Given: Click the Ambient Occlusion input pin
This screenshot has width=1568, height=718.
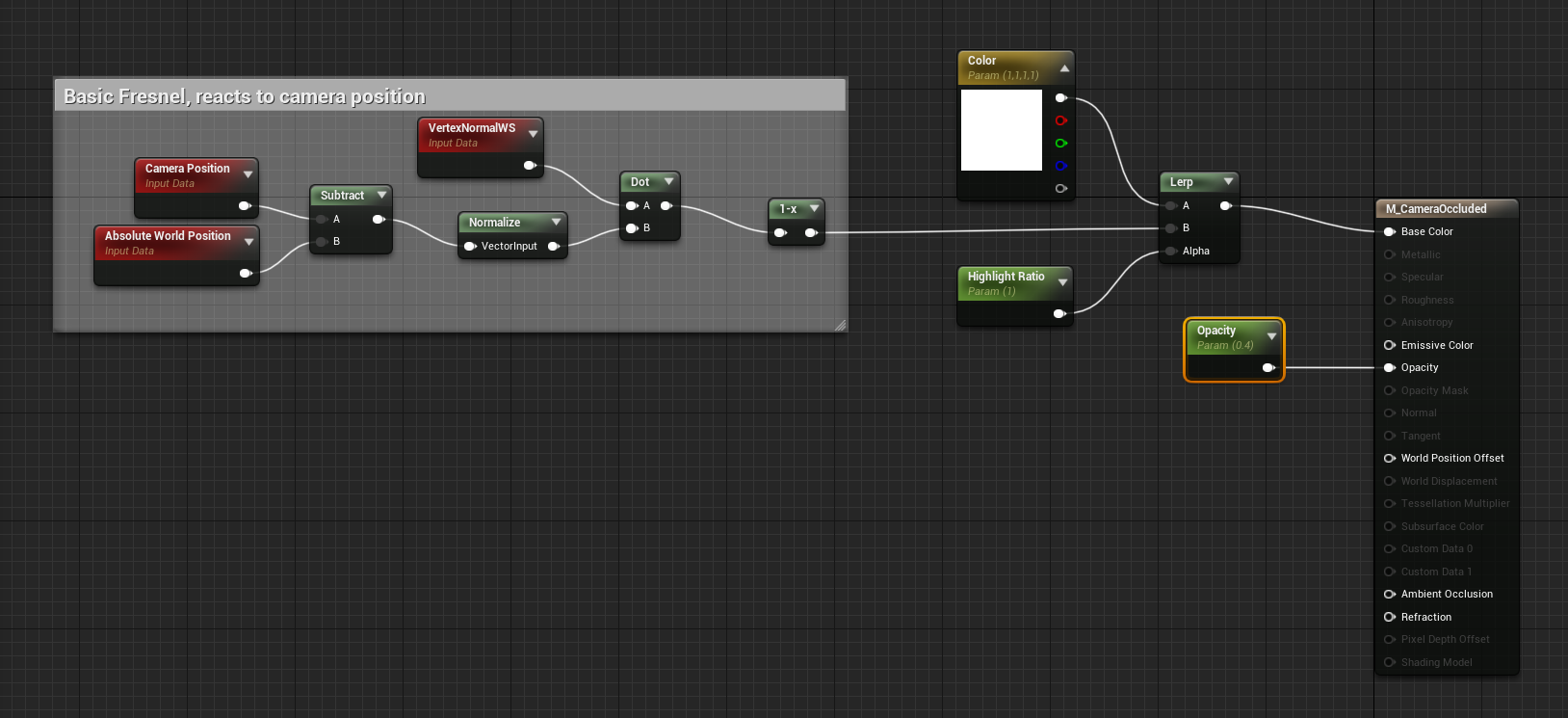Looking at the screenshot, I should pos(1389,594).
